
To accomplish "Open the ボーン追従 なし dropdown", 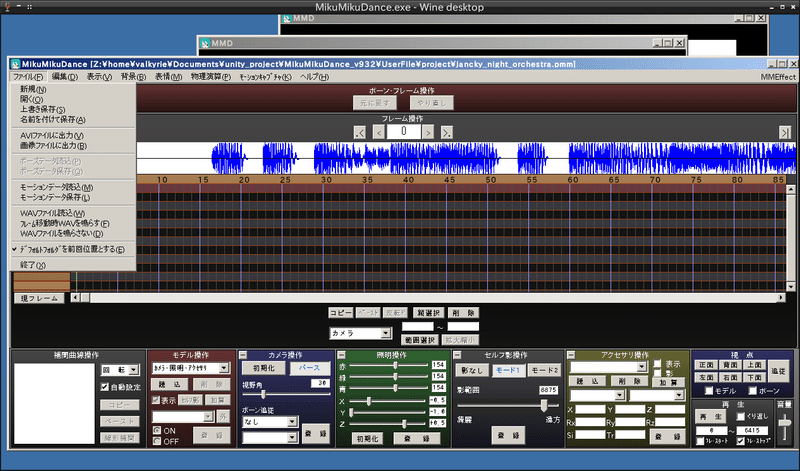I will 292,422.
